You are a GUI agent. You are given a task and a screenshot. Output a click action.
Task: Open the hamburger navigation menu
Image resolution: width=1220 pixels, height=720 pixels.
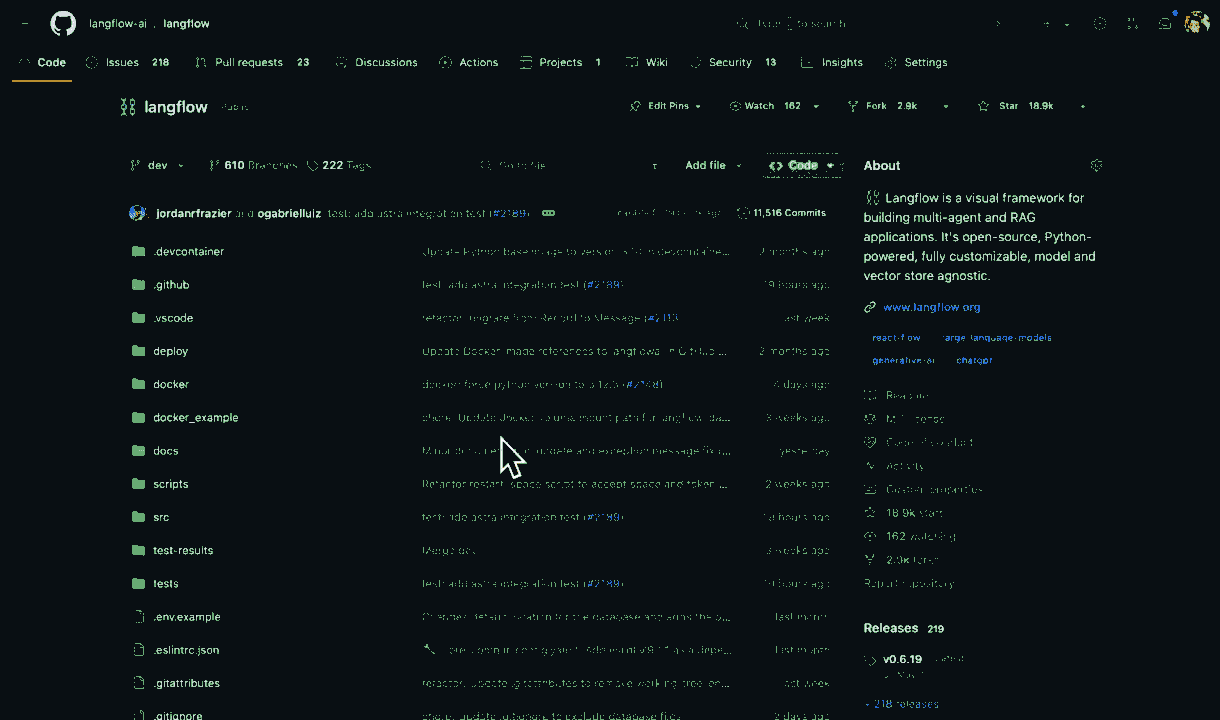24,23
